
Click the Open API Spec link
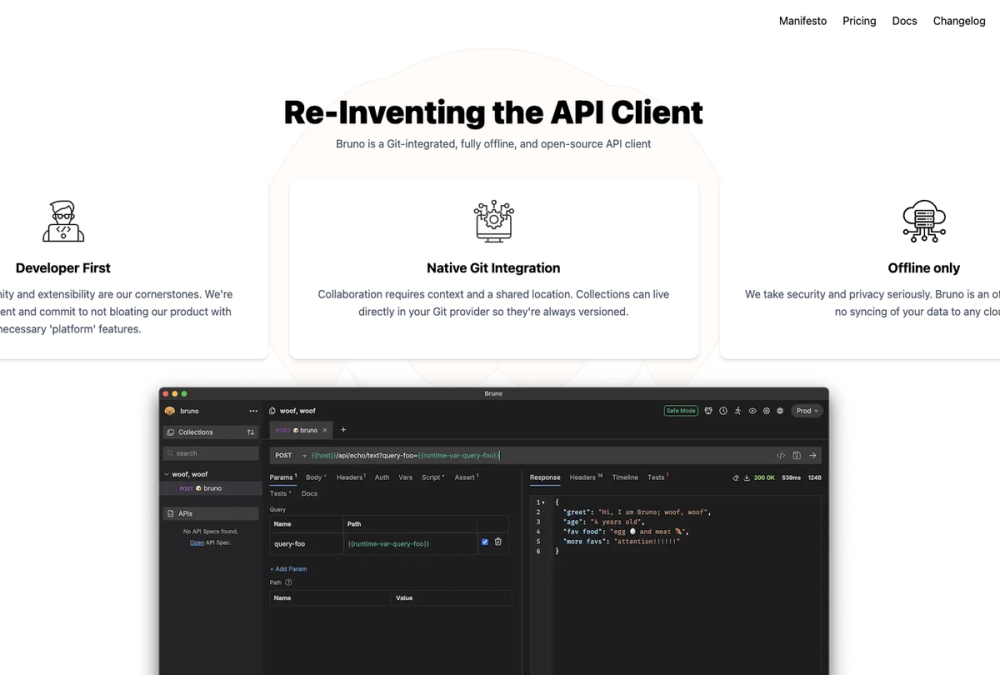(196, 543)
